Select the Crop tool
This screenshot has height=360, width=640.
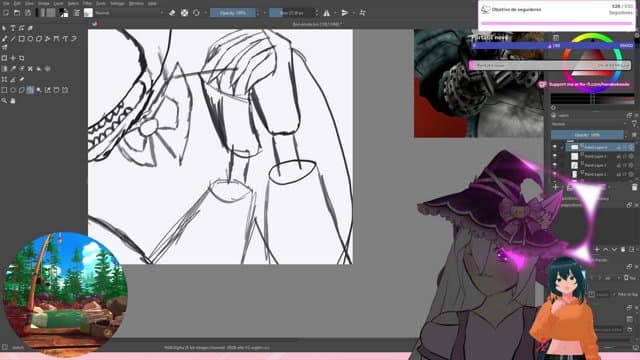21,58
